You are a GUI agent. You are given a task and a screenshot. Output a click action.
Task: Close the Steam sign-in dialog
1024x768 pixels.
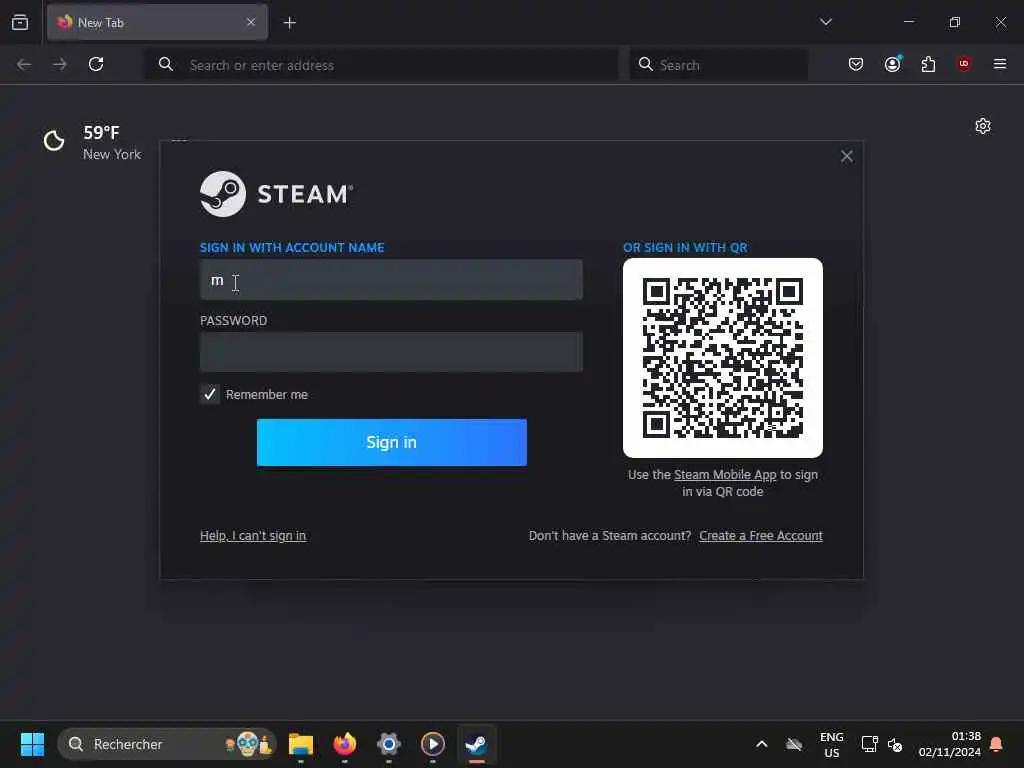846,156
